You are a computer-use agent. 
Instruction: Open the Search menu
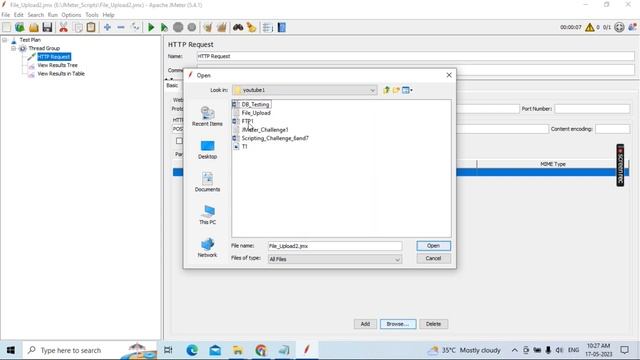36,15
